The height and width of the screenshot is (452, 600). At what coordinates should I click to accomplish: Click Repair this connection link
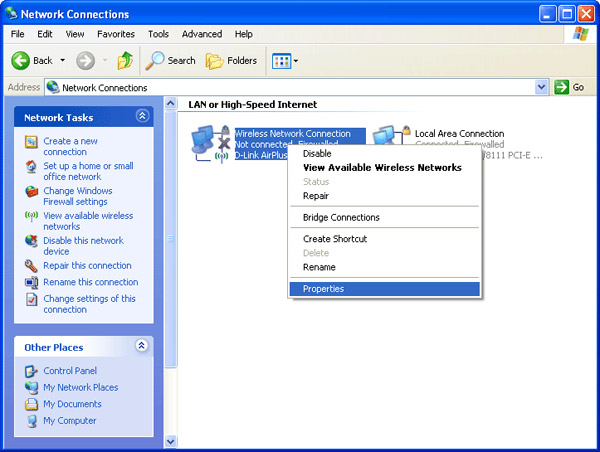coord(87,266)
